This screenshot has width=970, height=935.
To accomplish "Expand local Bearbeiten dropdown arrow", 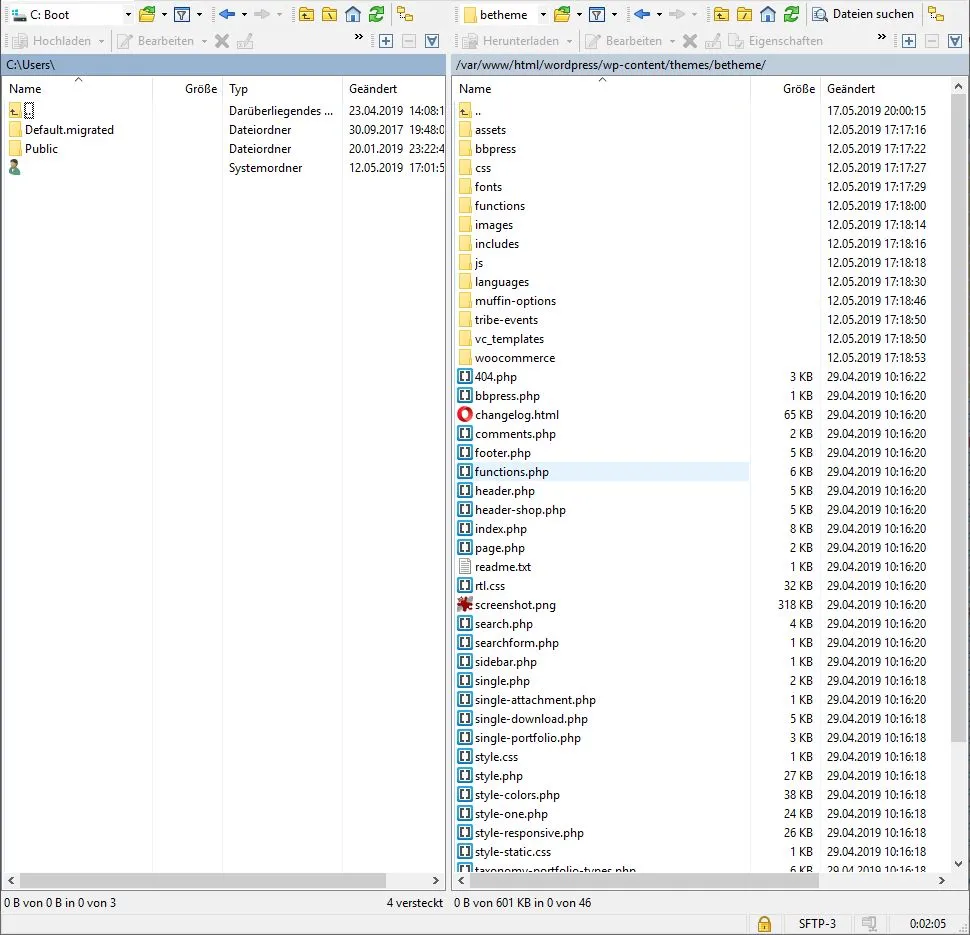I will click(x=204, y=41).
